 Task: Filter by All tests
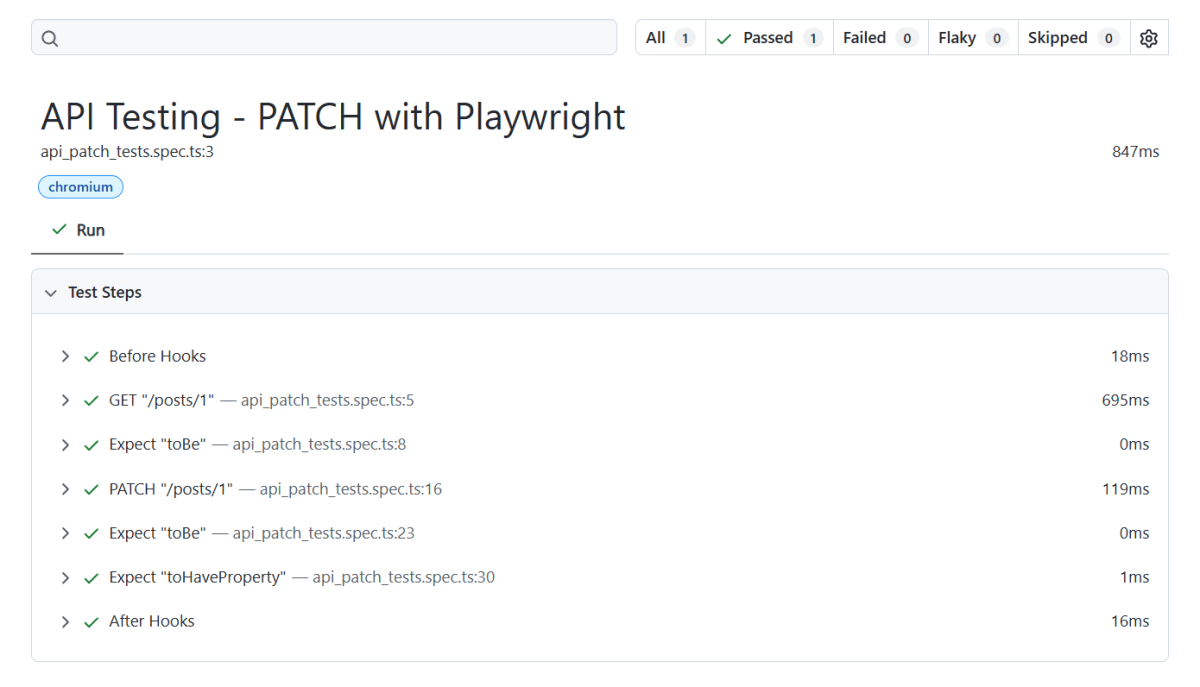[669, 38]
